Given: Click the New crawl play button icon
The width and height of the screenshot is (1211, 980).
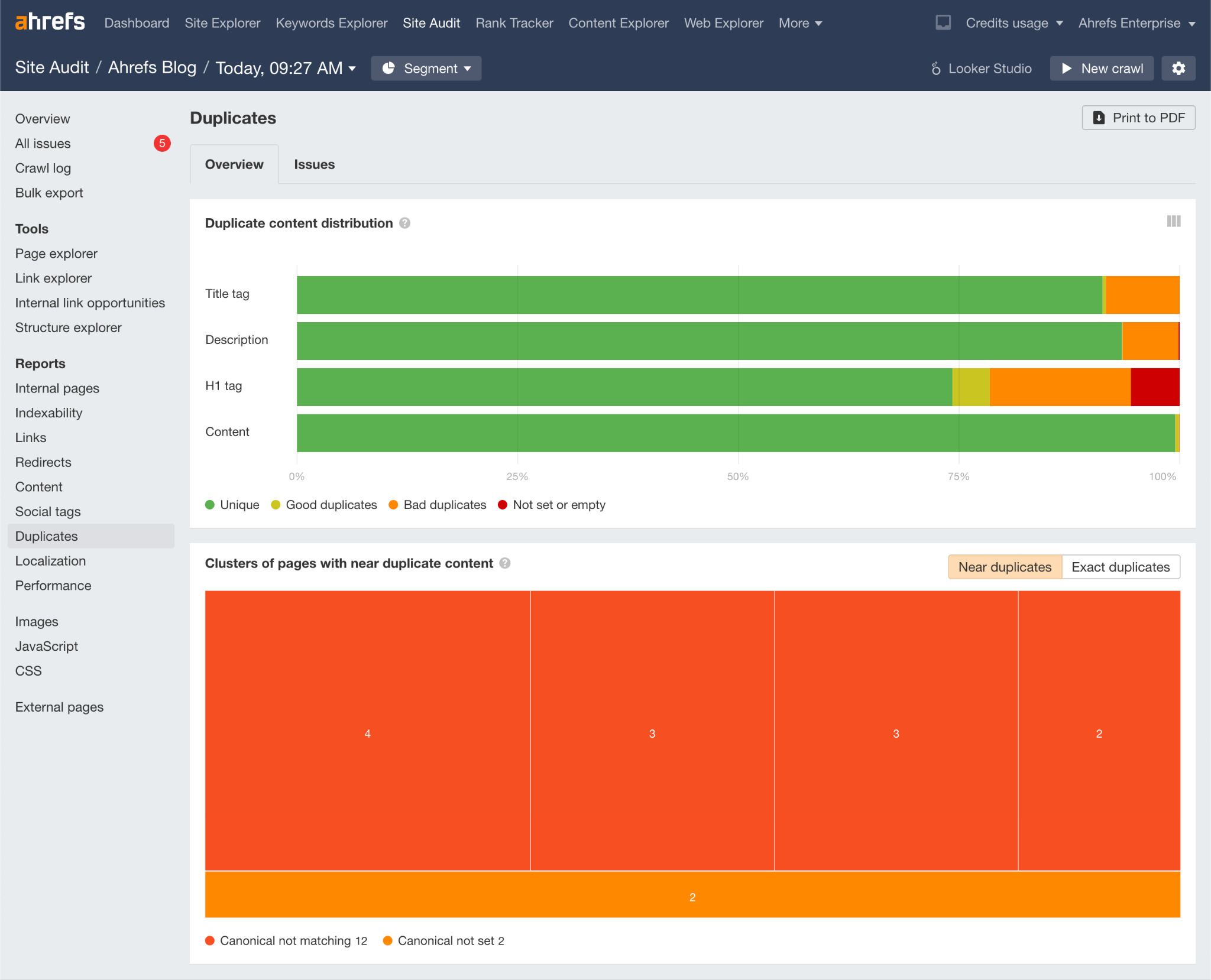Looking at the screenshot, I should 1067,67.
